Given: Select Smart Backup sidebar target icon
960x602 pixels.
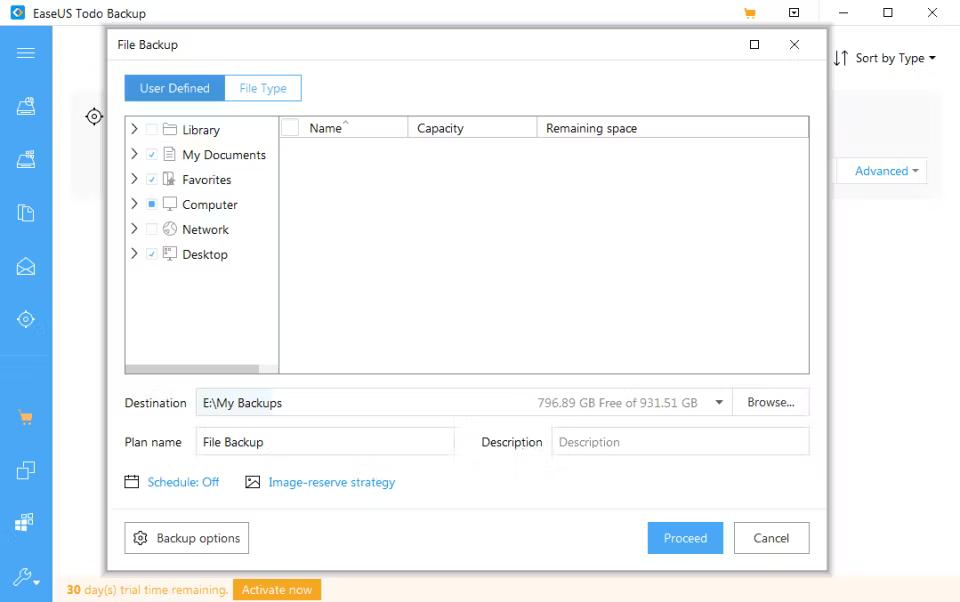Looking at the screenshot, I should tap(26, 319).
